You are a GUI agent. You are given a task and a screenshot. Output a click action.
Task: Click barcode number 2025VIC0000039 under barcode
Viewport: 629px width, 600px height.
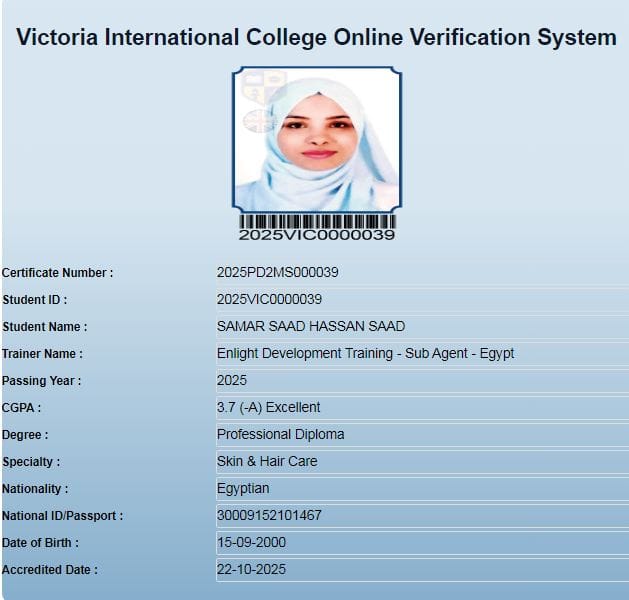coord(316,235)
